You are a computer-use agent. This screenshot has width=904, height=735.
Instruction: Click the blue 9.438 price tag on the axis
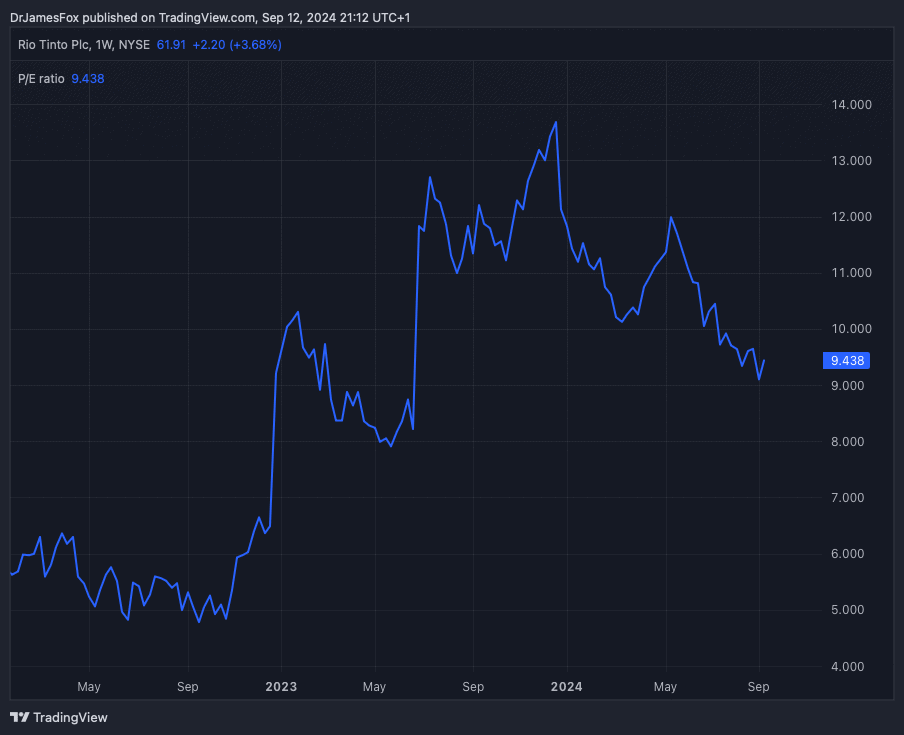[844, 361]
